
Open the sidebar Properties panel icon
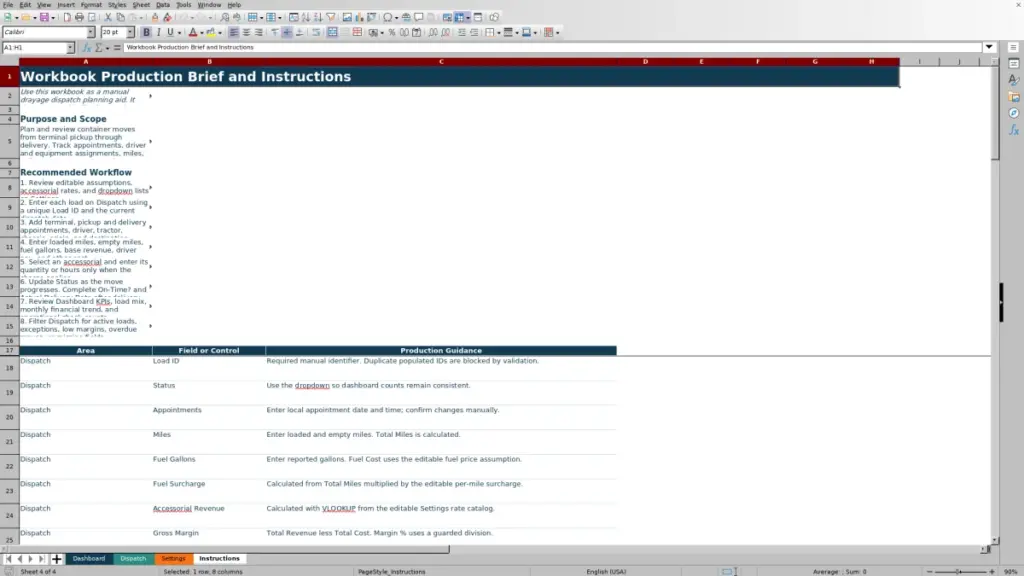(1014, 63)
